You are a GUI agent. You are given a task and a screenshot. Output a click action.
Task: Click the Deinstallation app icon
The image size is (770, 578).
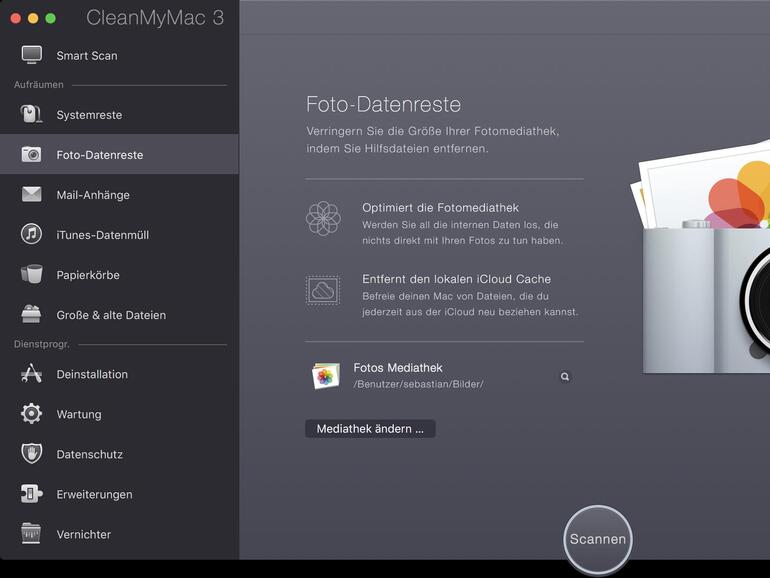(32, 374)
